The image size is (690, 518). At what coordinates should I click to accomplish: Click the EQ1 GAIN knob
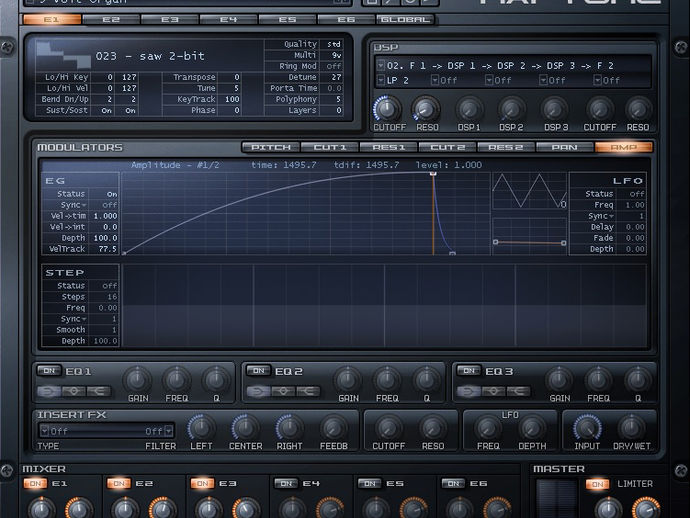point(137,379)
